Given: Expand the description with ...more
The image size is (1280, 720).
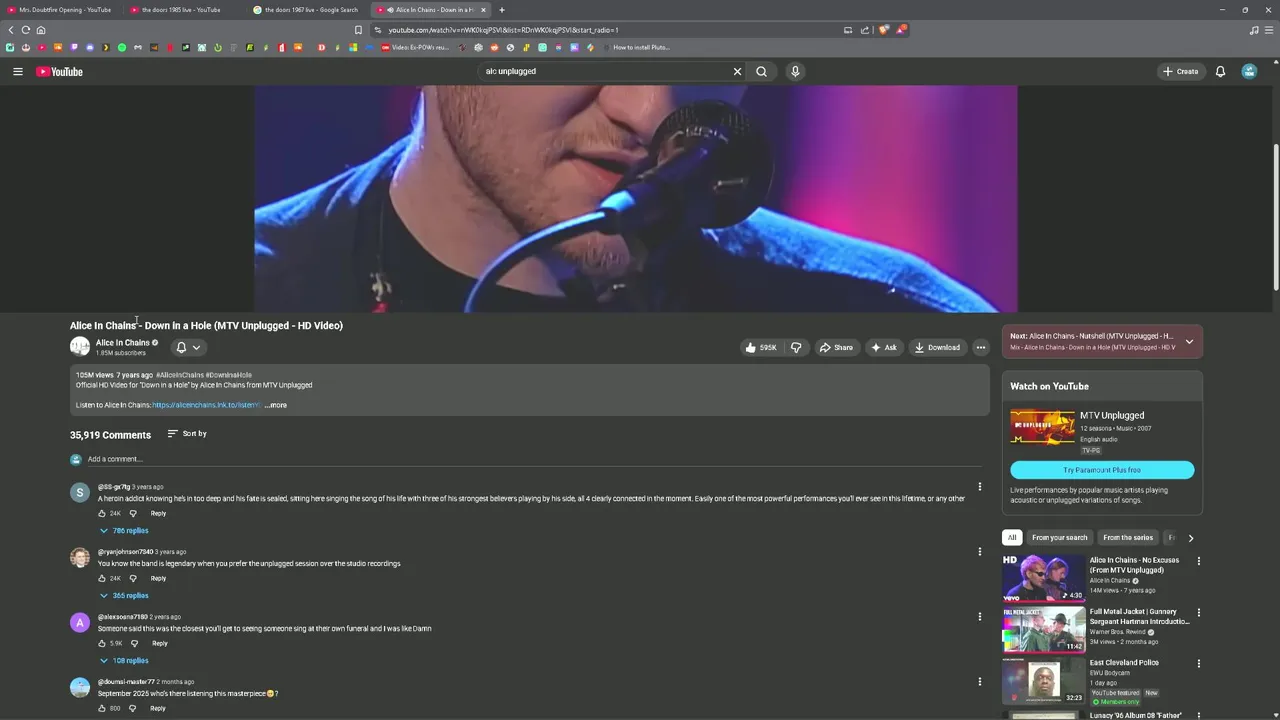Looking at the screenshot, I should [276, 405].
